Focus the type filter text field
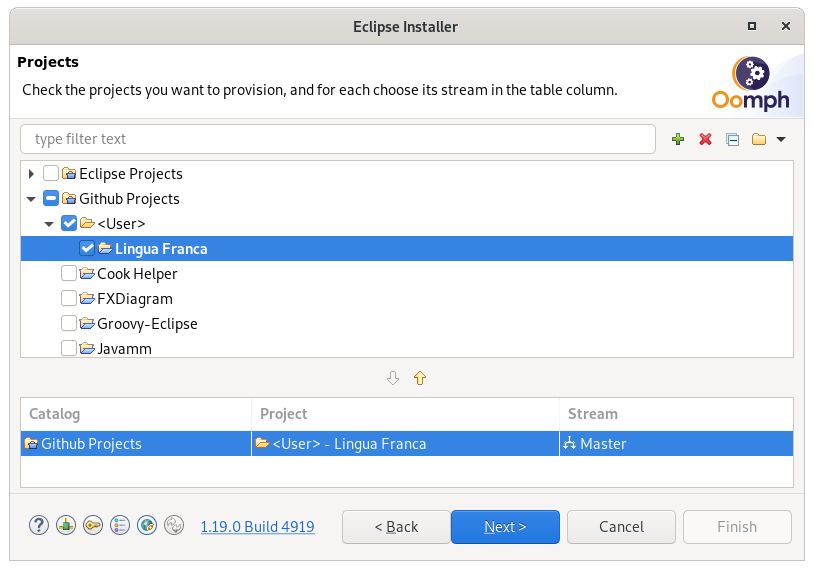814x570 pixels. (x=338, y=139)
